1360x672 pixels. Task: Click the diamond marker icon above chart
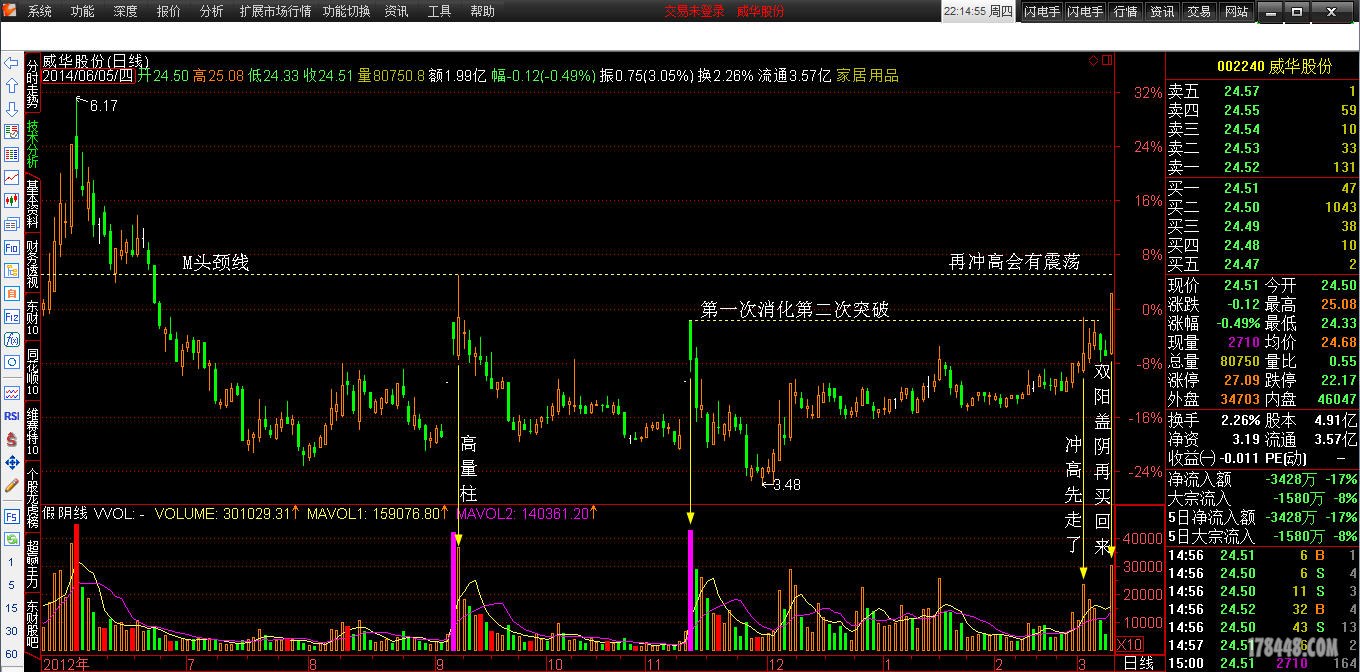click(x=1094, y=61)
